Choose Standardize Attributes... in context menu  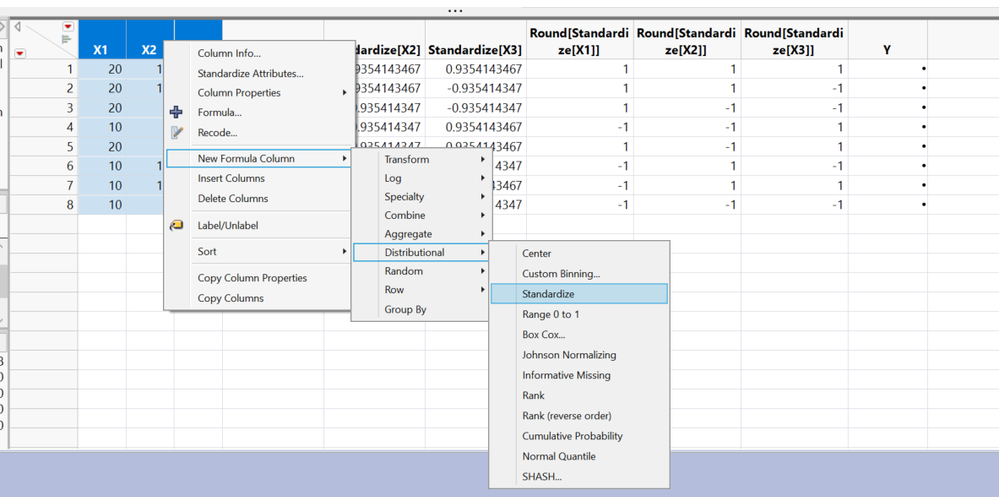pos(250,73)
